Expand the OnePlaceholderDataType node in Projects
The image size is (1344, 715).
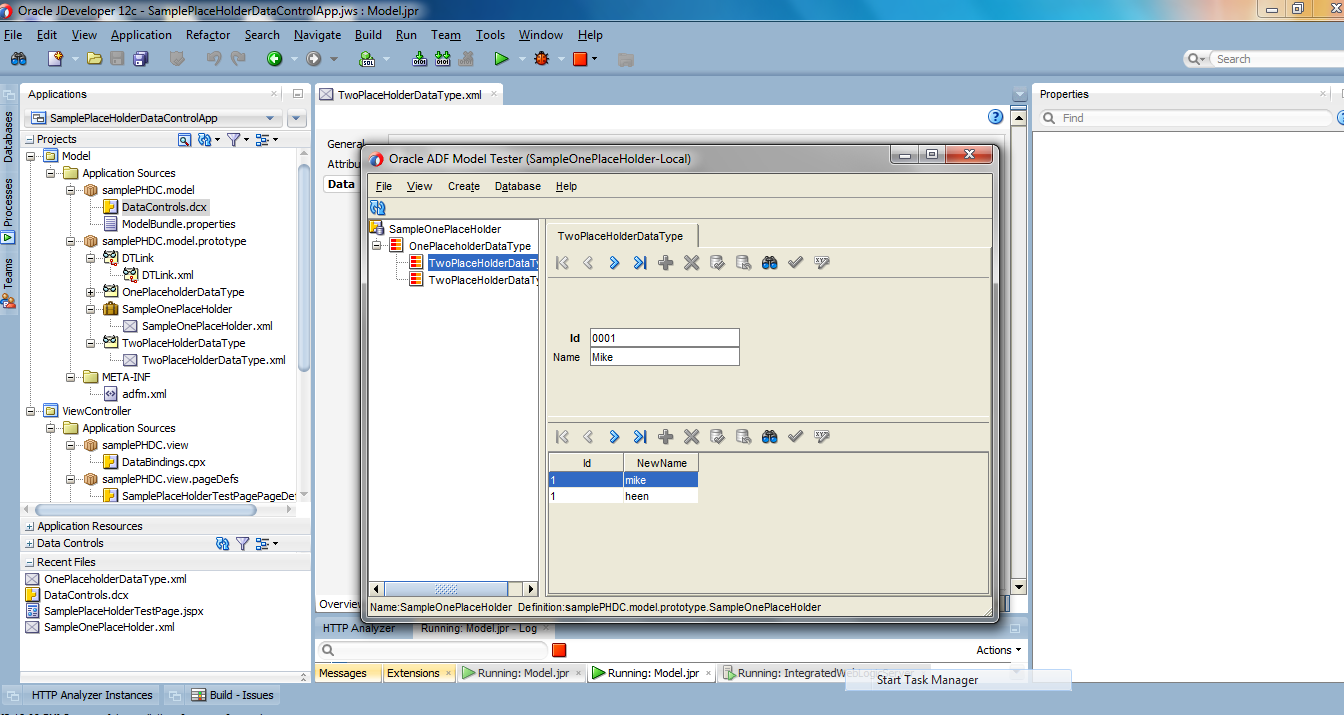[x=91, y=292]
